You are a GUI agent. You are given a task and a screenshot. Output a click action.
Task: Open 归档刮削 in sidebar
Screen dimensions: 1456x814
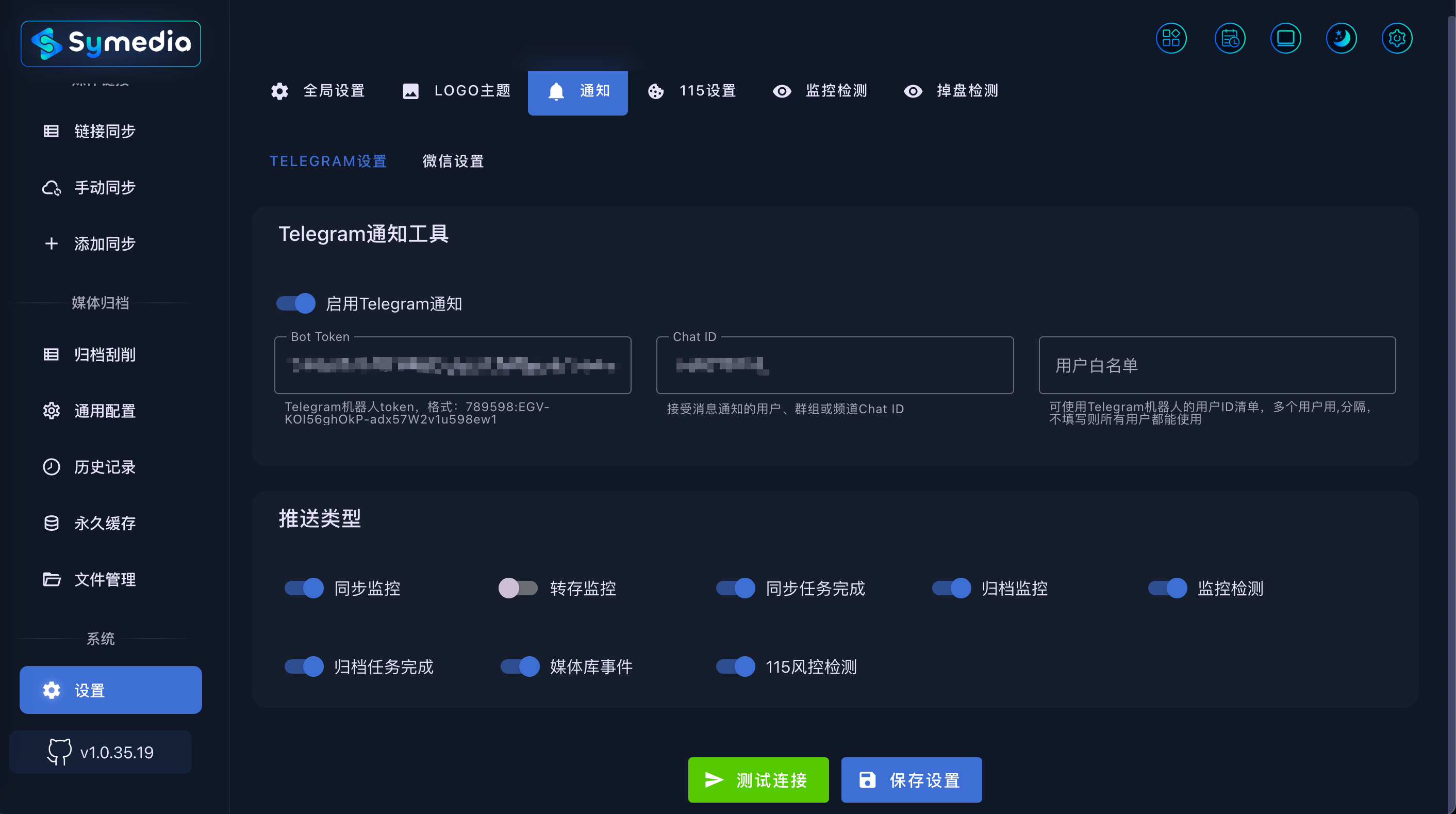click(110, 355)
